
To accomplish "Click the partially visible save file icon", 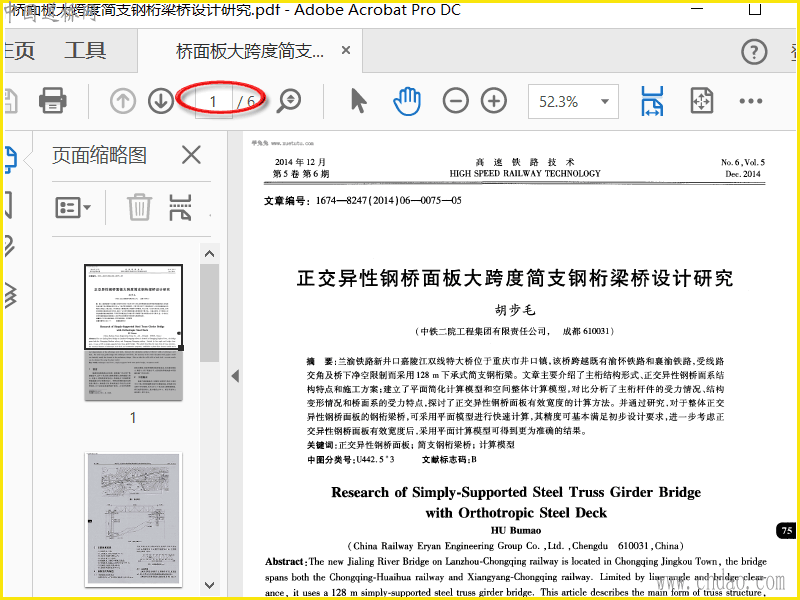I will click(x=11, y=101).
